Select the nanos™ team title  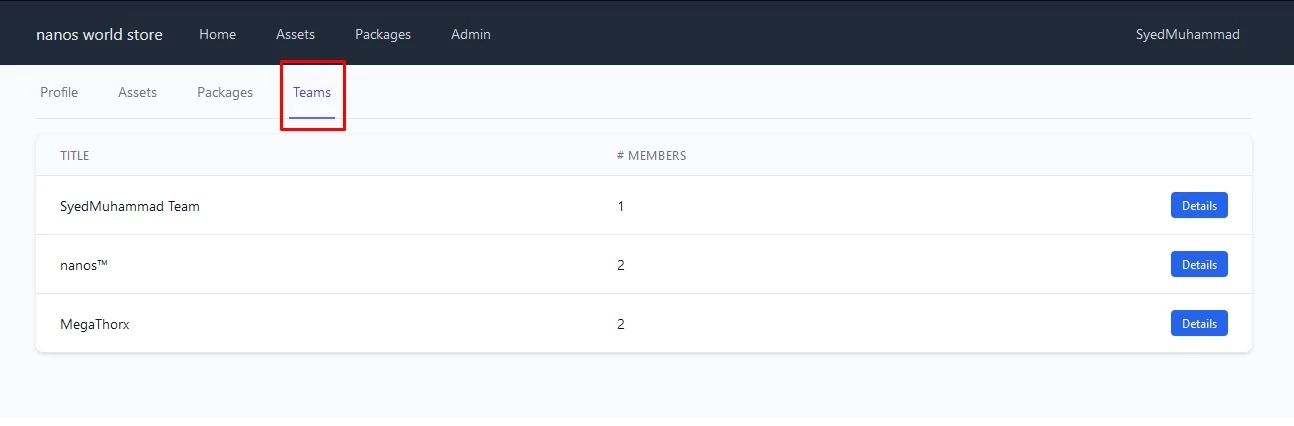84,265
